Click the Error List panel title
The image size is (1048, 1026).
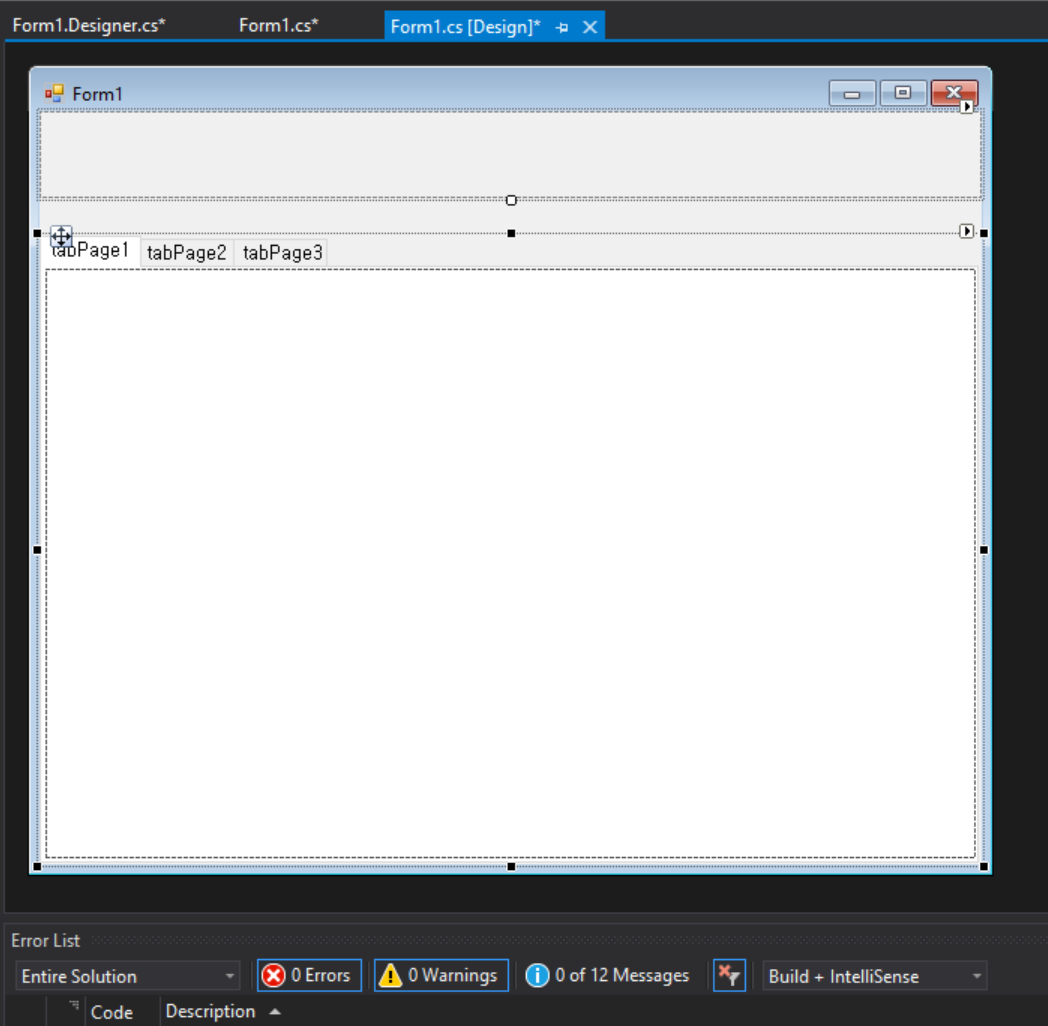click(x=45, y=940)
